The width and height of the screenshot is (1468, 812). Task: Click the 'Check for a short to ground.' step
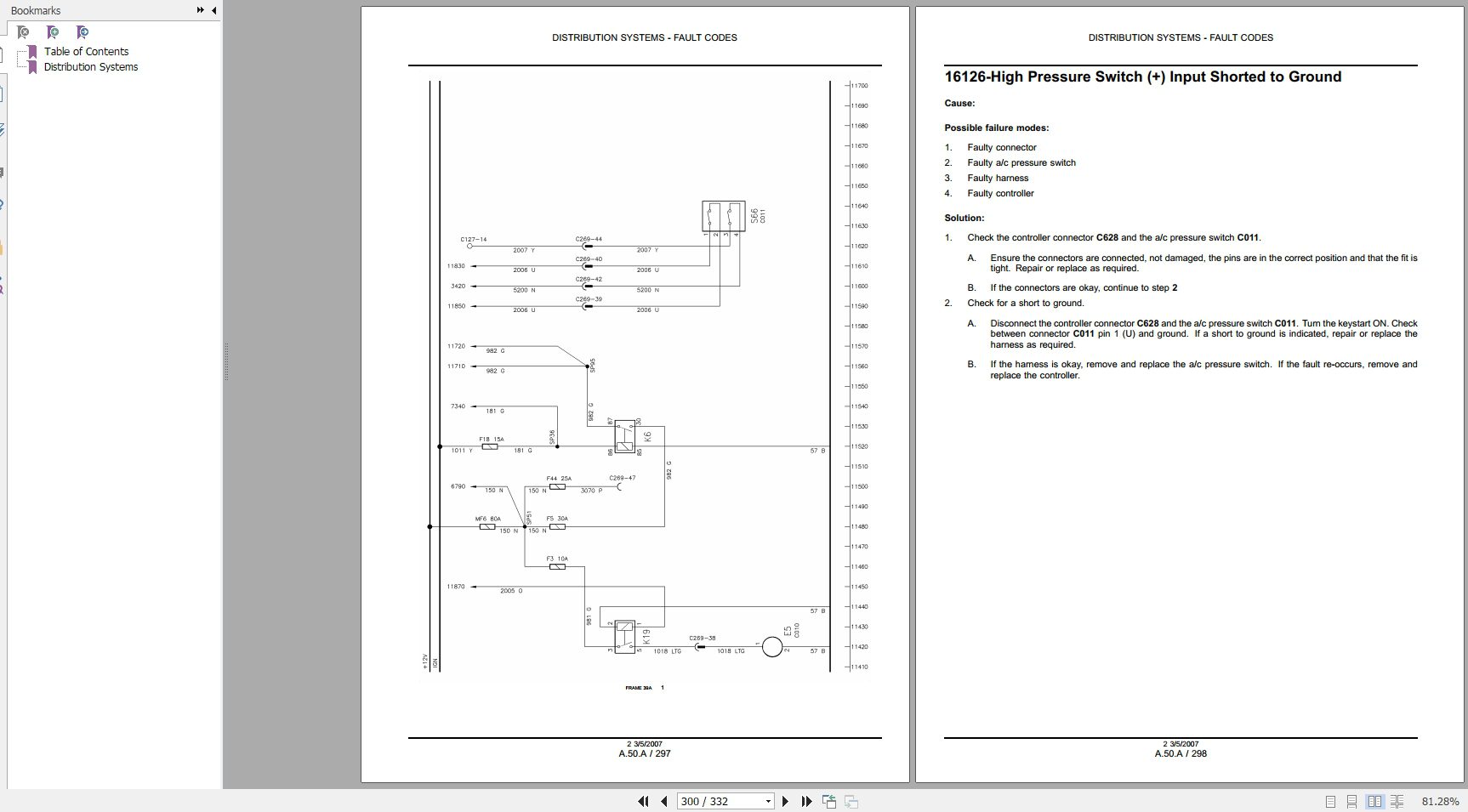pos(1025,303)
